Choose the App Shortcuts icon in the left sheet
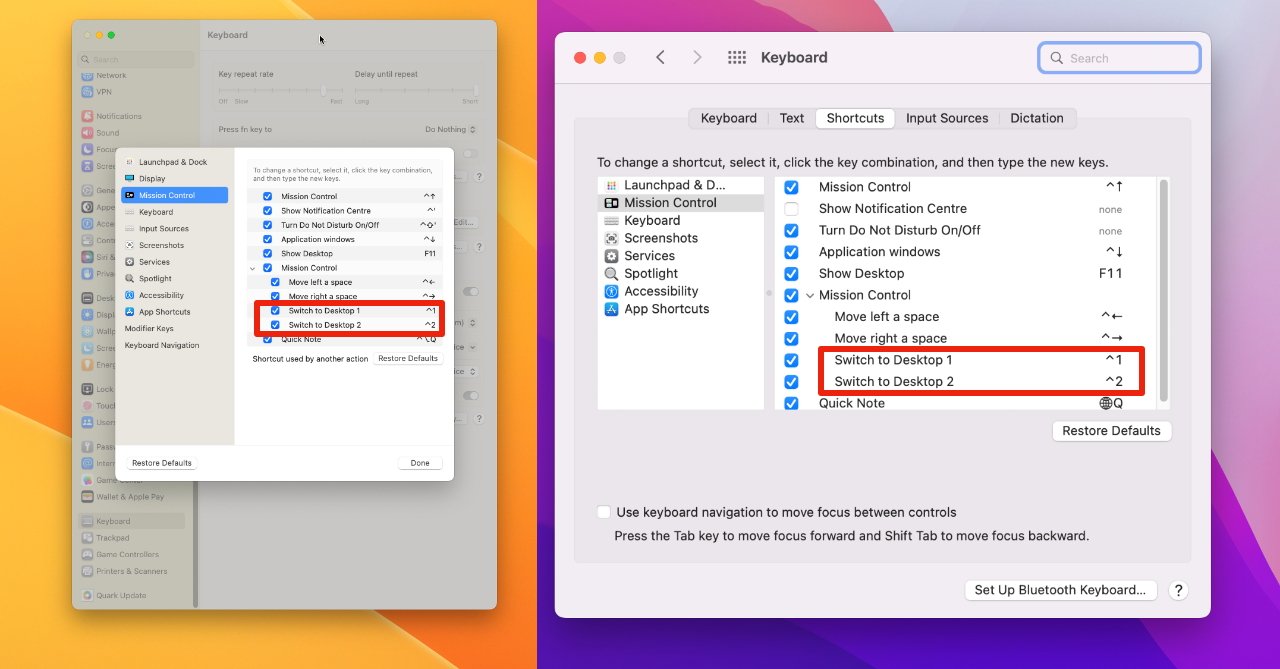The height and width of the screenshot is (669, 1280). (x=129, y=312)
